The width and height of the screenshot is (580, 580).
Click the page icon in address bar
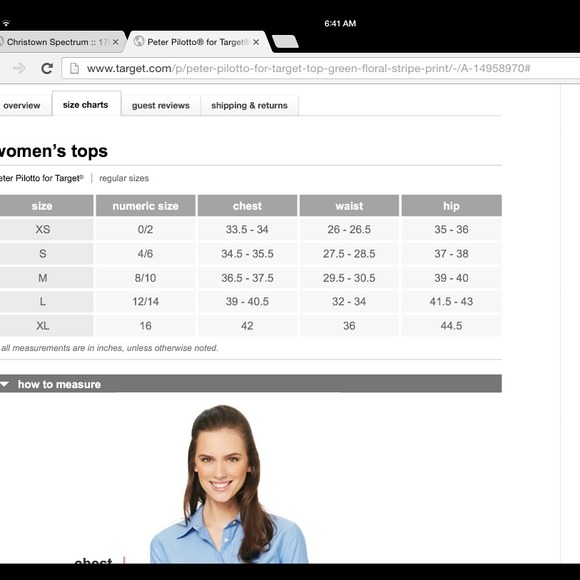74,68
